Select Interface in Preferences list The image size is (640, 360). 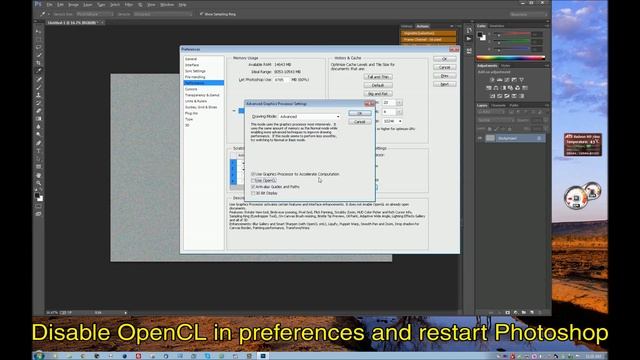[192, 65]
